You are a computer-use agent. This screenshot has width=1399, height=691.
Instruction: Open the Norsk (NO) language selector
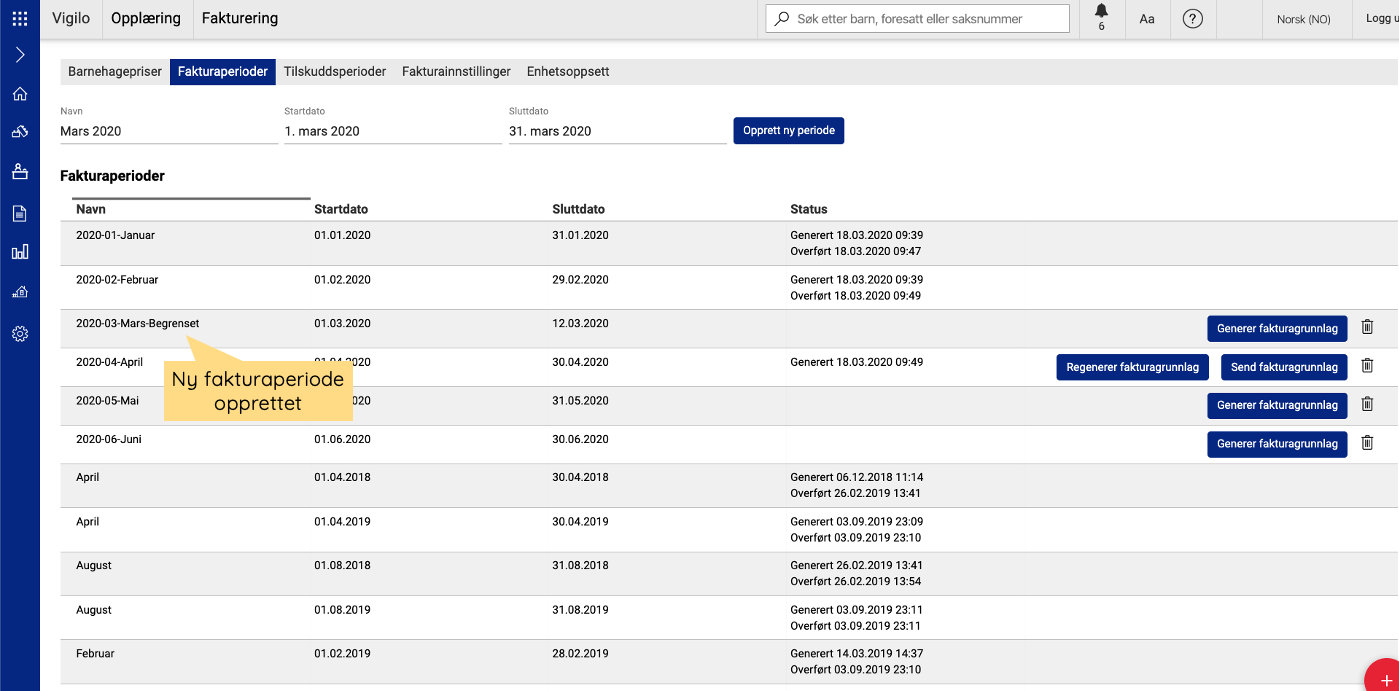coord(1303,19)
